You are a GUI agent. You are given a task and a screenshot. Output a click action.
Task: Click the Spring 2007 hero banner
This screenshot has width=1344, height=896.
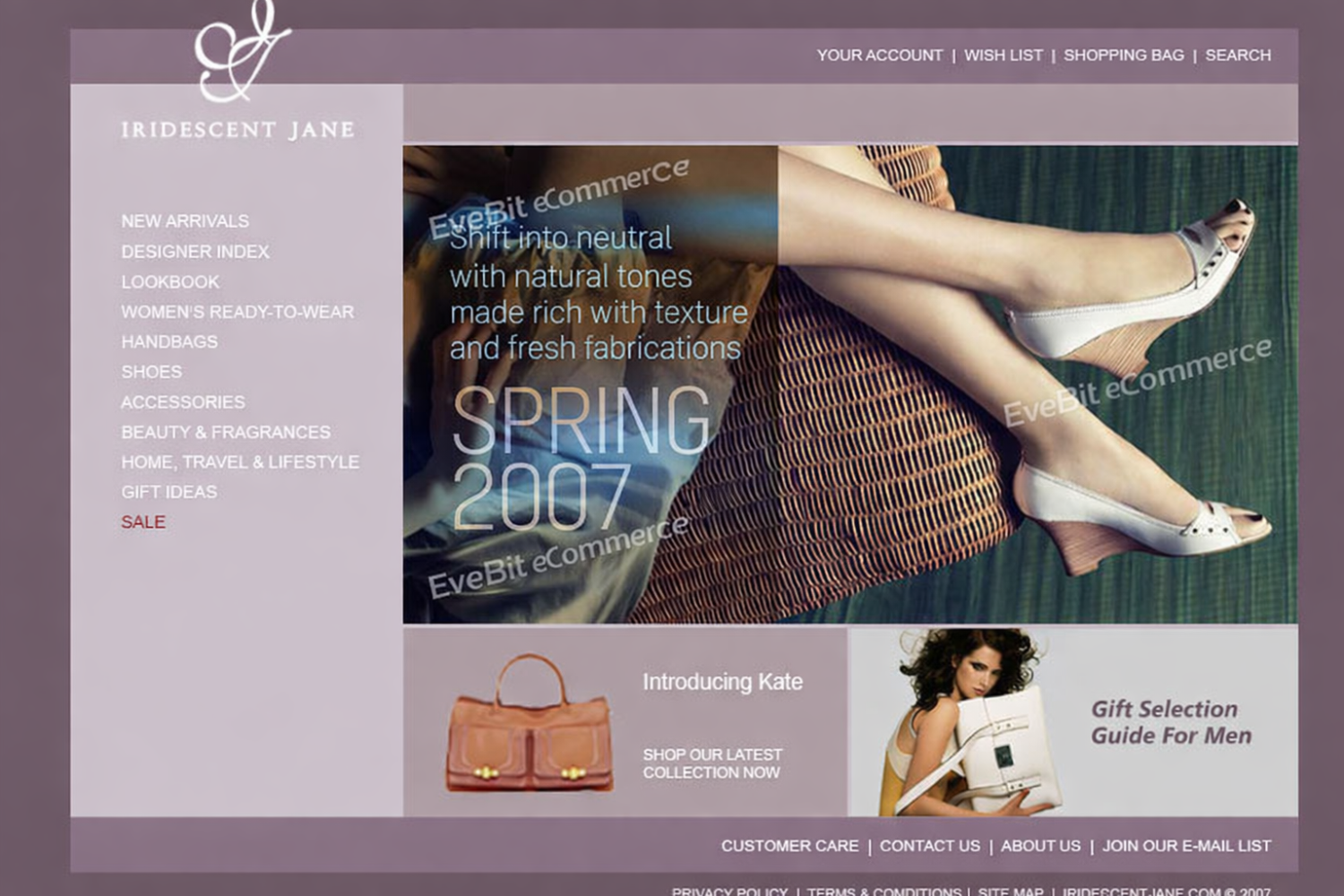850,384
